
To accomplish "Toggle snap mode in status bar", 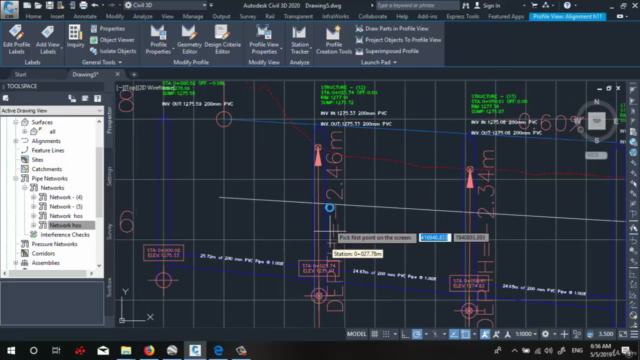I will (x=386, y=334).
